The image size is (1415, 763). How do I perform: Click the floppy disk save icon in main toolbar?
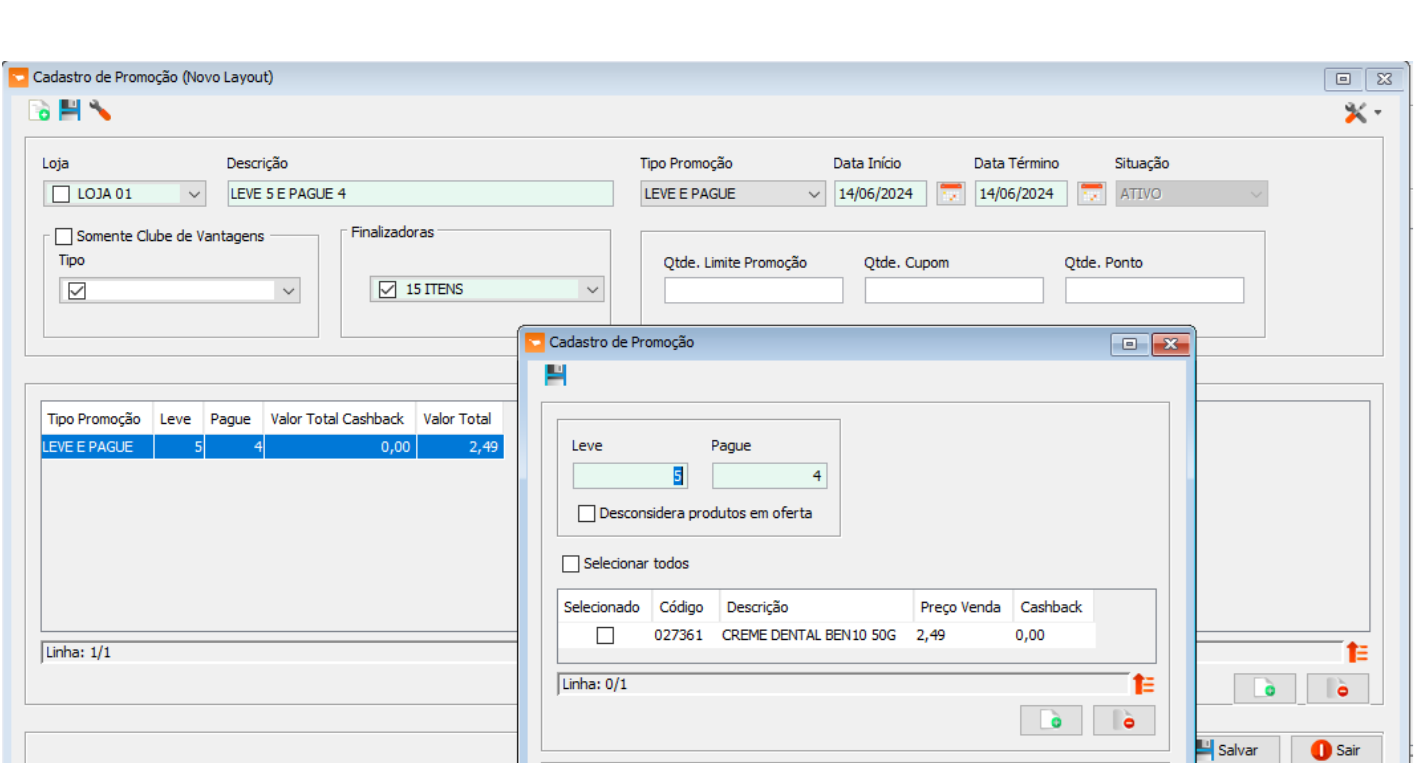(x=69, y=111)
